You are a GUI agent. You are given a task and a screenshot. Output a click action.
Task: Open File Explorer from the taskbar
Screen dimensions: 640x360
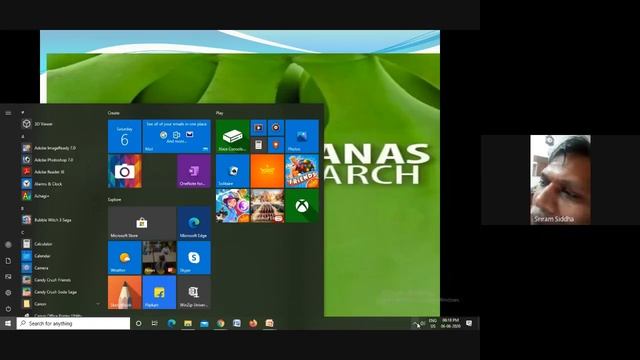tap(188, 323)
